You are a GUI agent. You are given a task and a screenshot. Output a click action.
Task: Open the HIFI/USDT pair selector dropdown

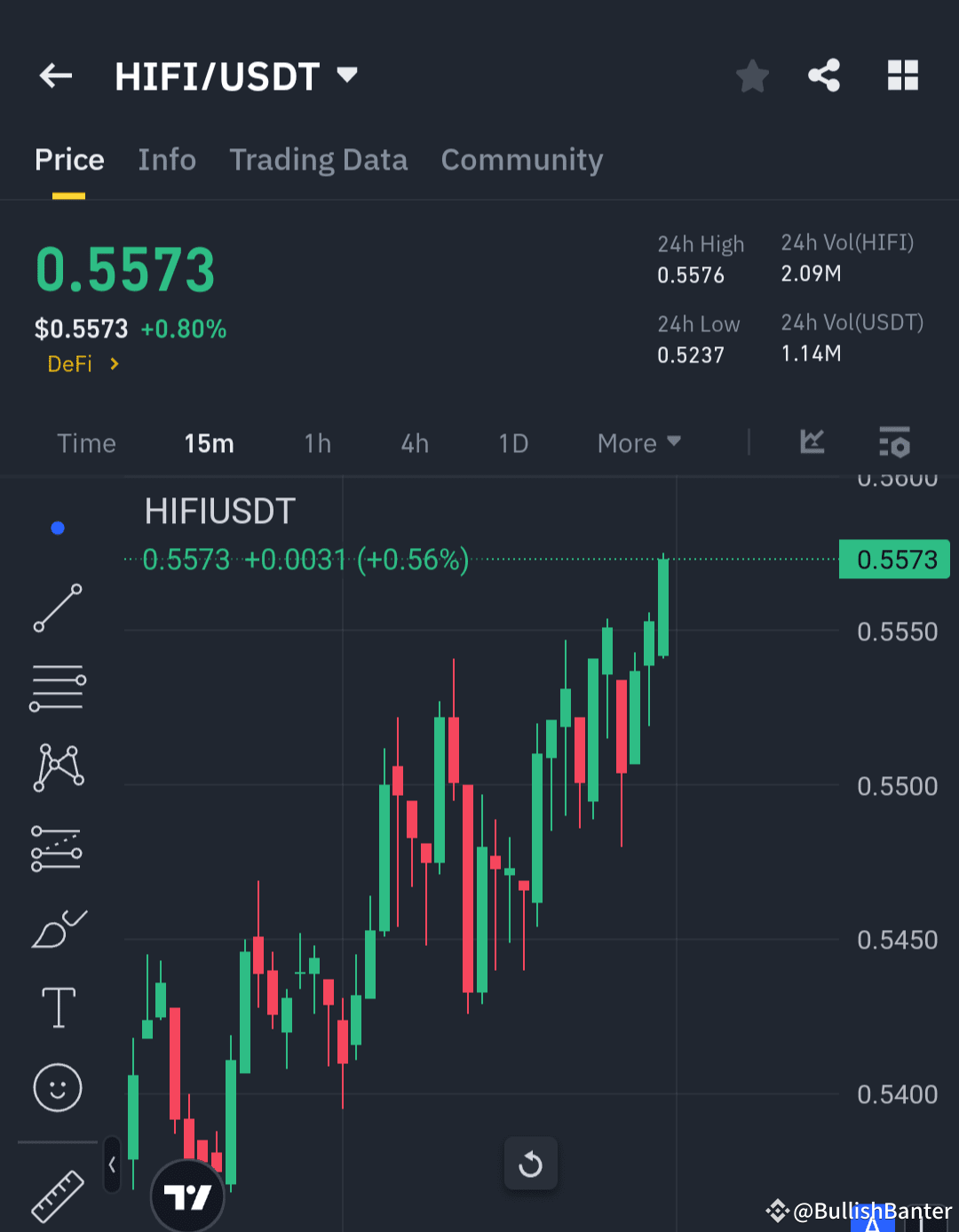[347, 76]
